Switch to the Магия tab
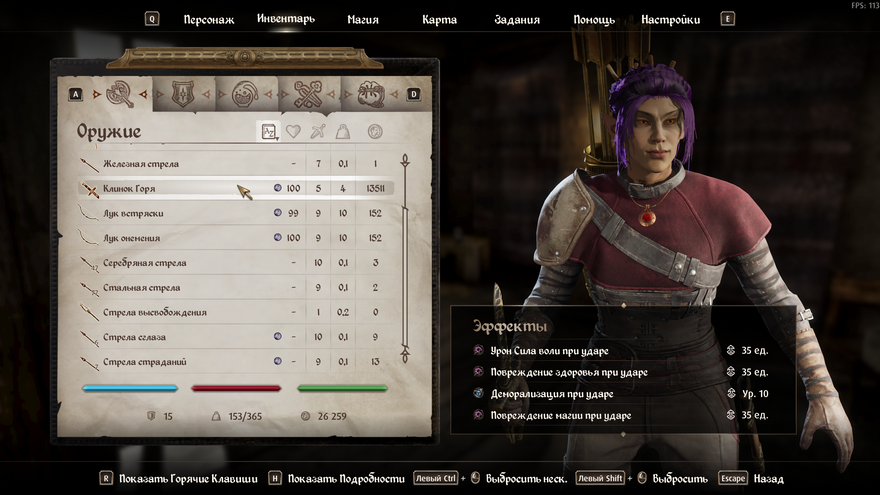This screenshot has height=495, width=880. coord(363,20)
